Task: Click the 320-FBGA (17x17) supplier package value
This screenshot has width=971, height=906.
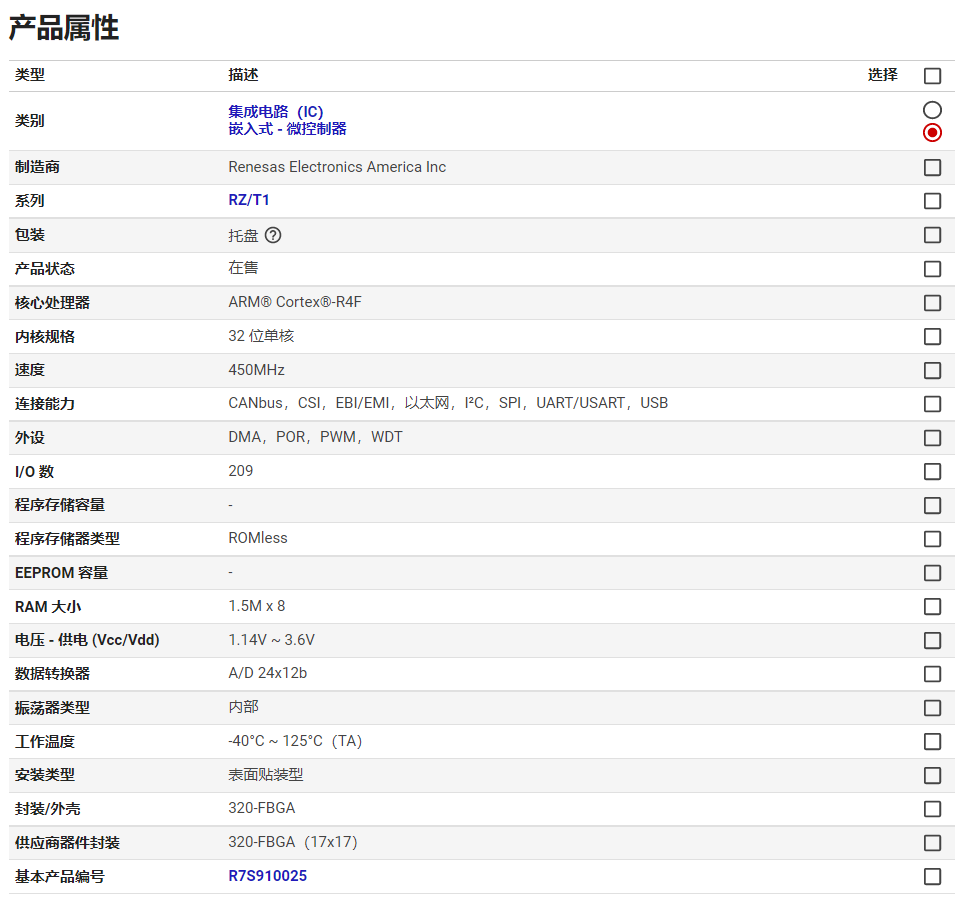Action: (x=293, y=842)
